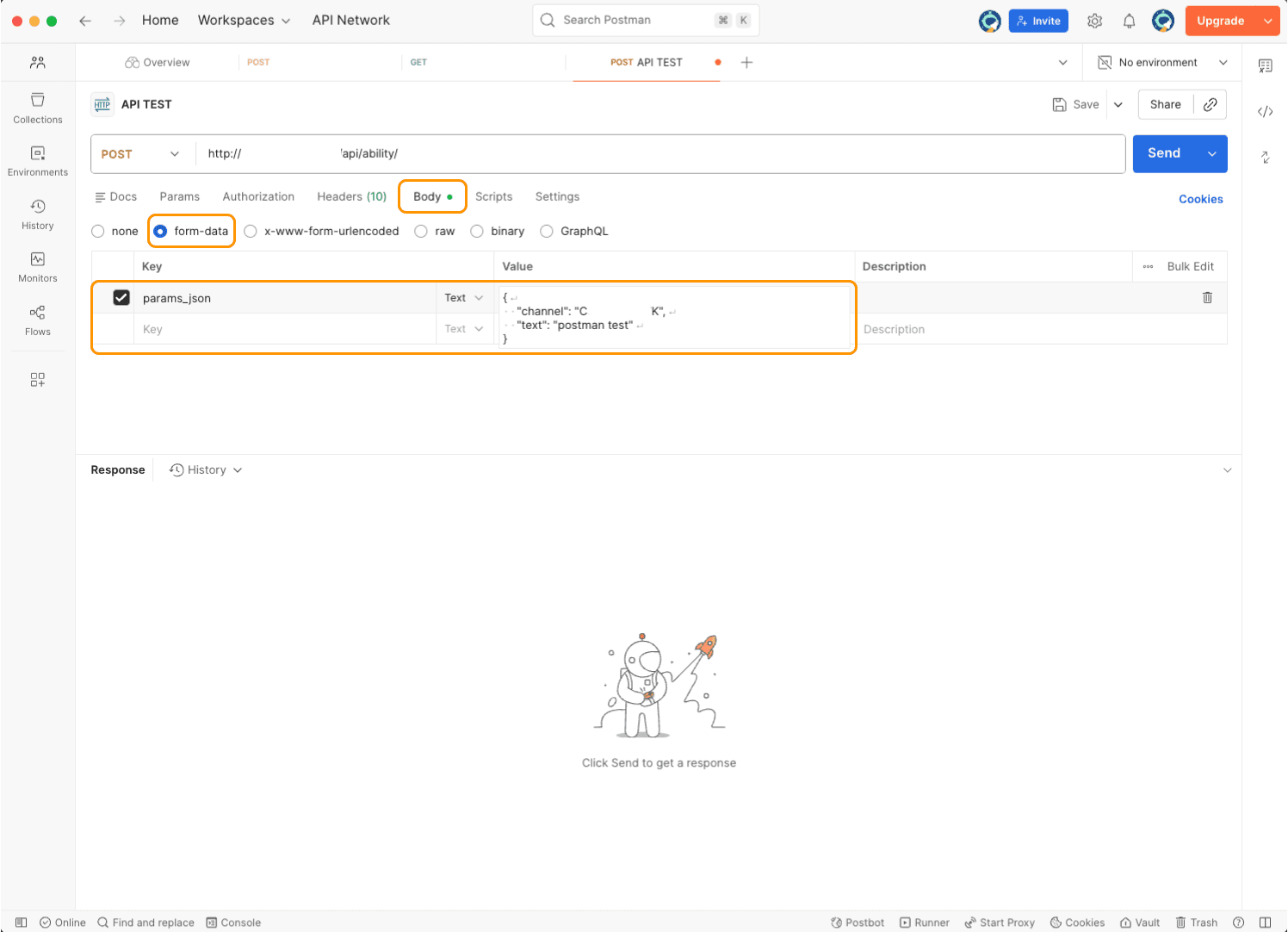Open the help icon in the status bar
Image resolution: width=1288 pixels, height=932 pixels.
click(x=1238, y=923)
